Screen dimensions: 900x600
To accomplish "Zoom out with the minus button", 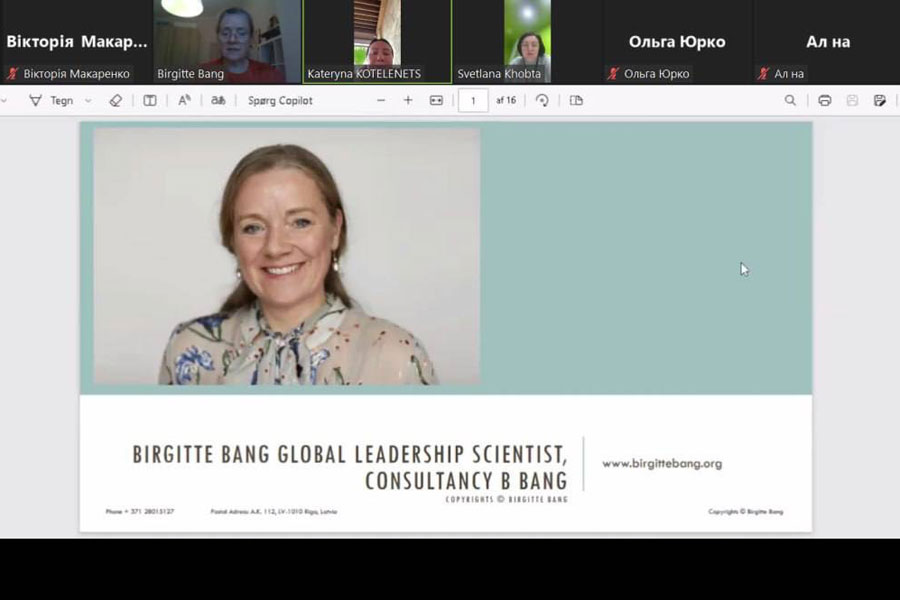I will point(381,100).
